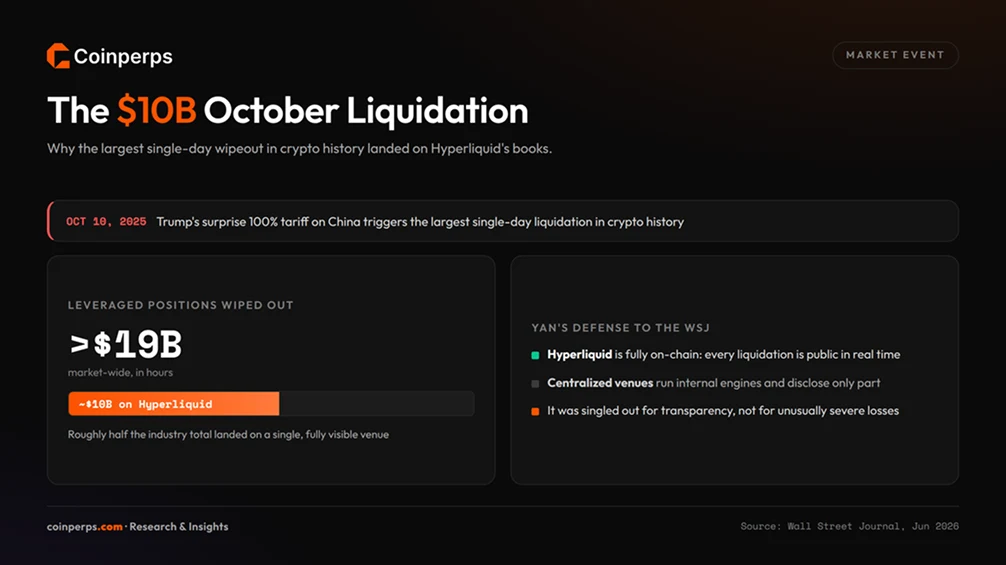This screenshot has width=1006, height=565.
Task: Click YAN'S DEFENSE TO THE WSJ heading
Action: tap(620, 328)
